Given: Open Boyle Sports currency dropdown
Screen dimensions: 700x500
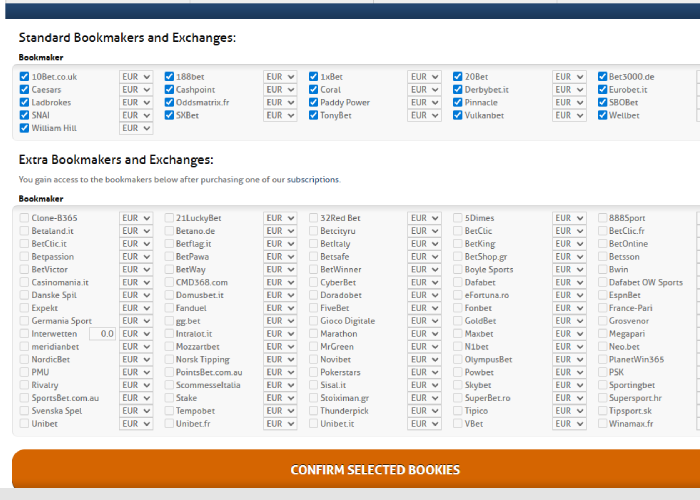Looking at the screenshot, I should [569, 269].
